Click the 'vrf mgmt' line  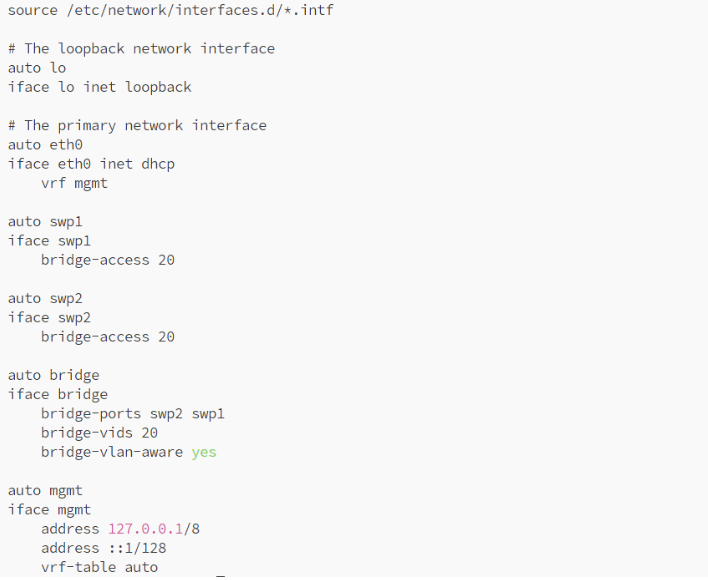tap(74, 183)
